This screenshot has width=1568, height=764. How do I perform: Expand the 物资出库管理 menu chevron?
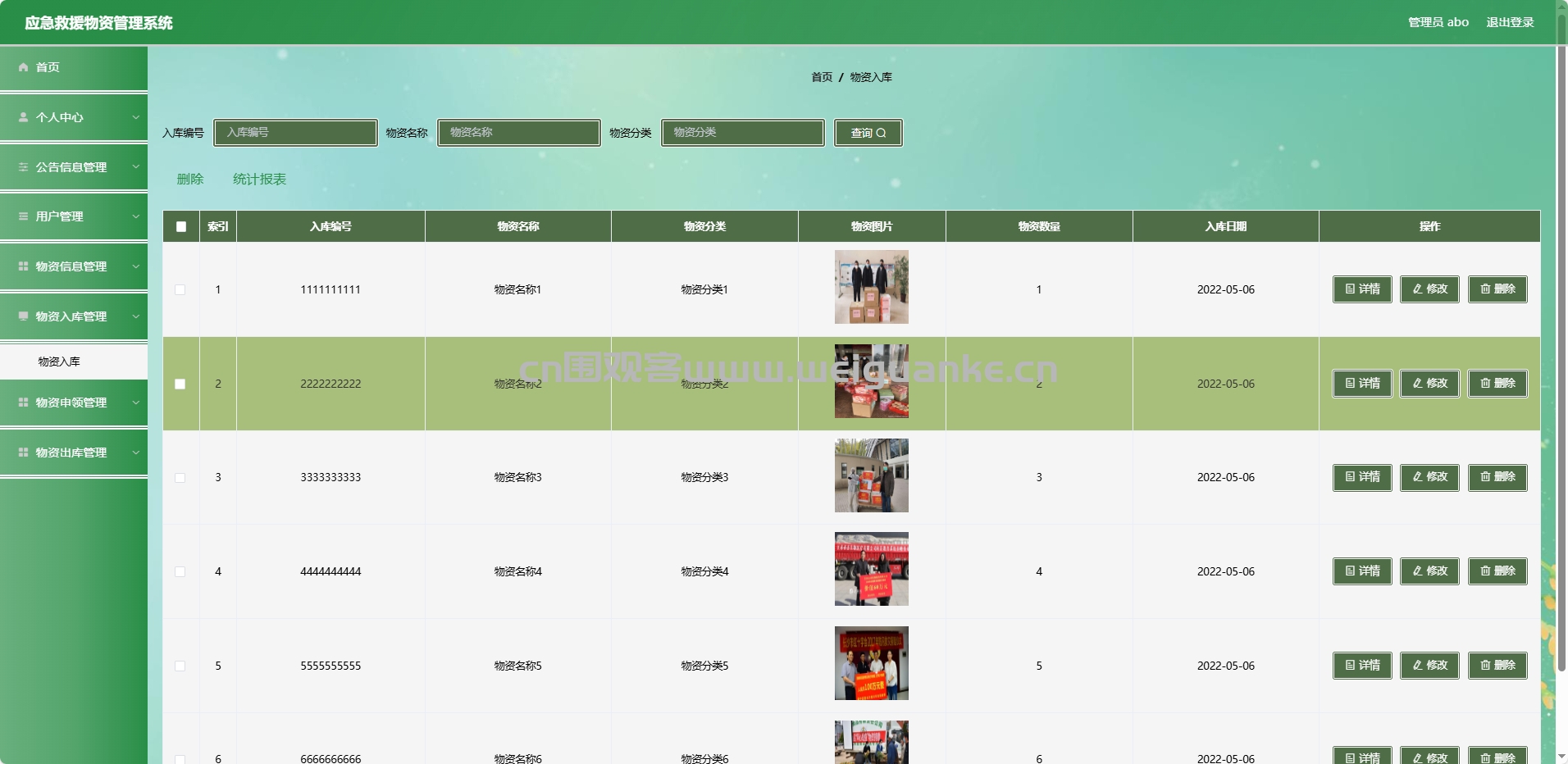click(x=136, y=452)
